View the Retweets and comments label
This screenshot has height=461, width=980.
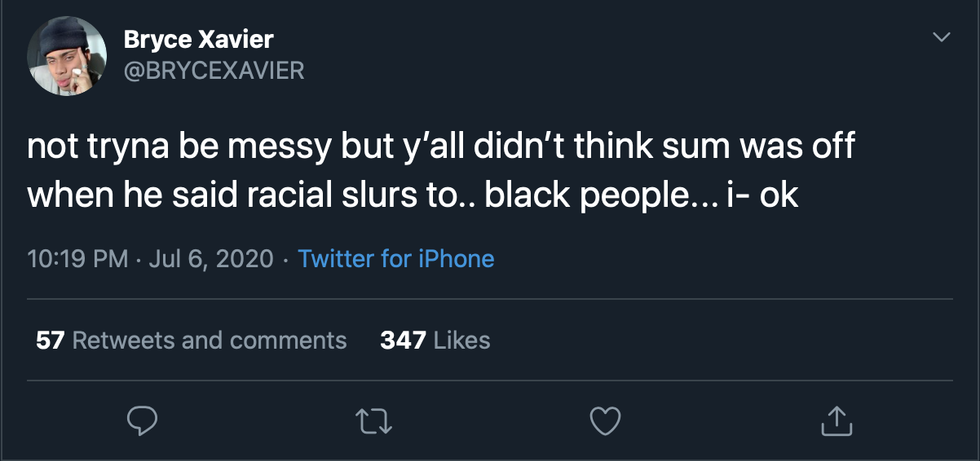[210, 340]
